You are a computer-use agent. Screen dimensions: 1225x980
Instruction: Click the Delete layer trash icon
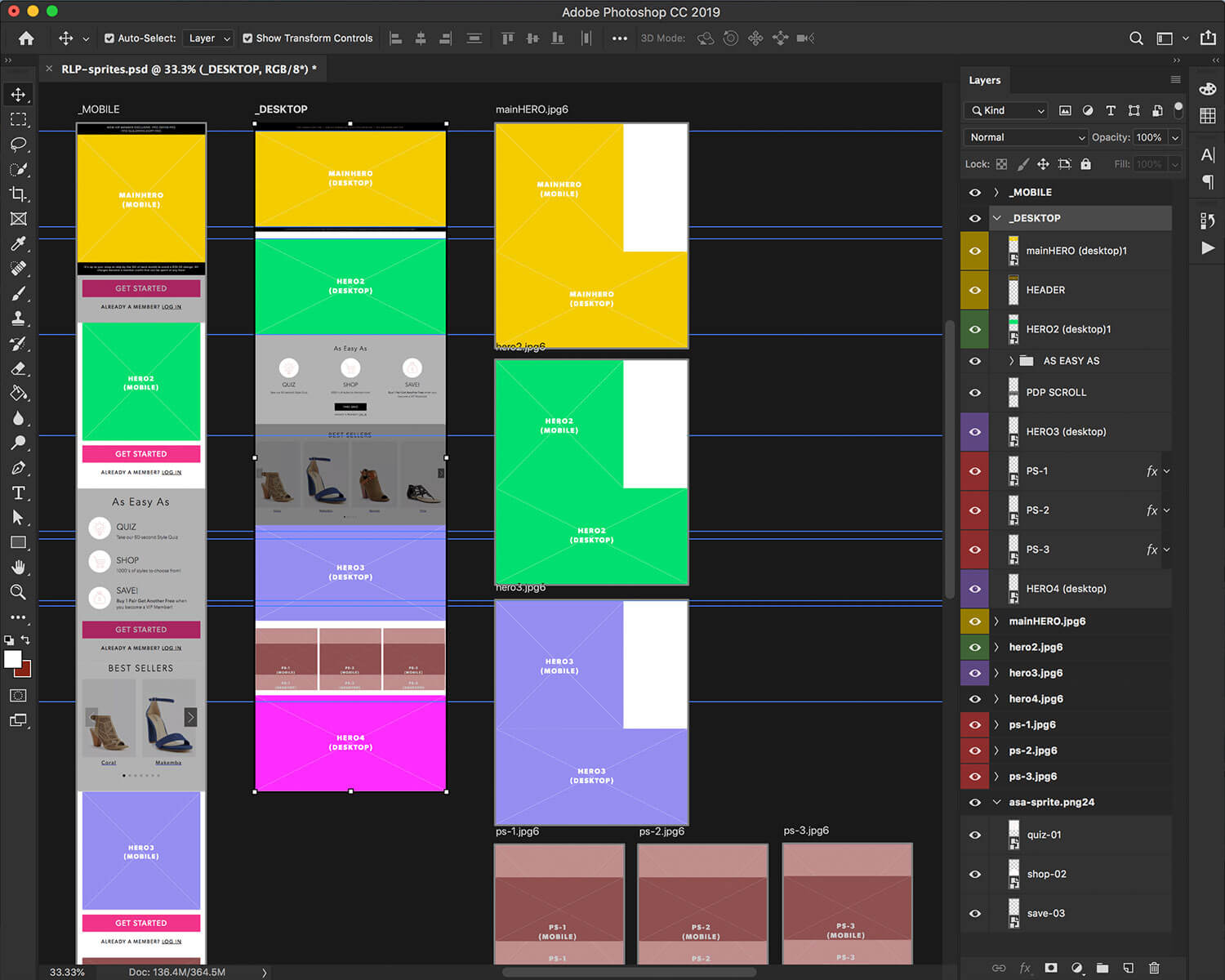coord(1154,968)
